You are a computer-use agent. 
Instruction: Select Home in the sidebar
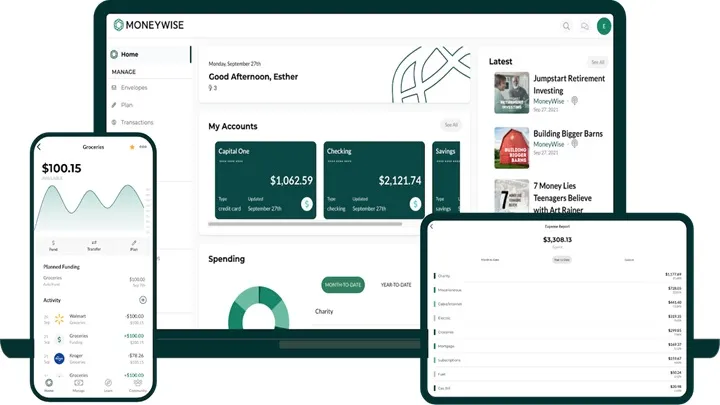[129, 54]
